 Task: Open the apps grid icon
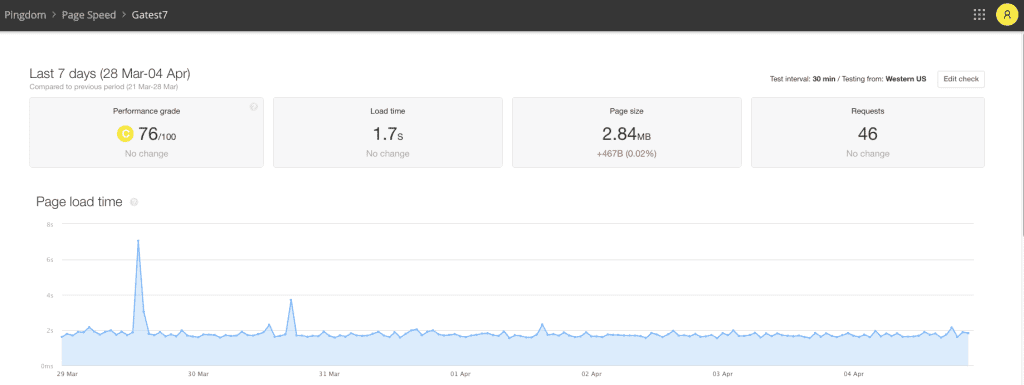point(979,14)
